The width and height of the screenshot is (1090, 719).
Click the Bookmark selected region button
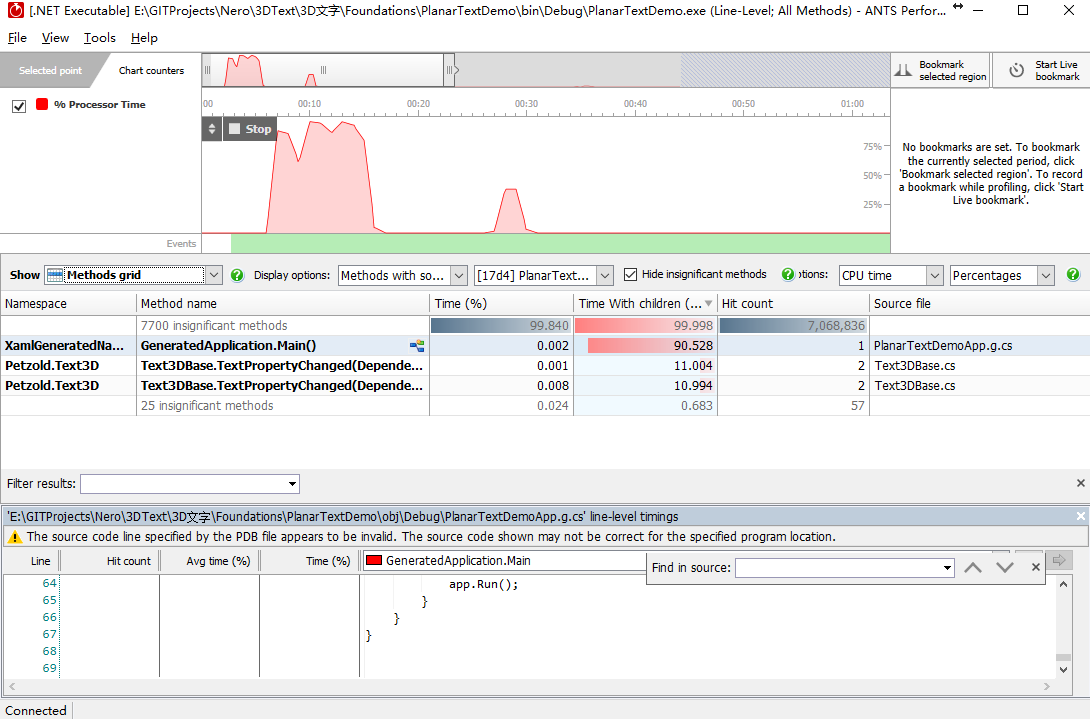click(941, 70)
